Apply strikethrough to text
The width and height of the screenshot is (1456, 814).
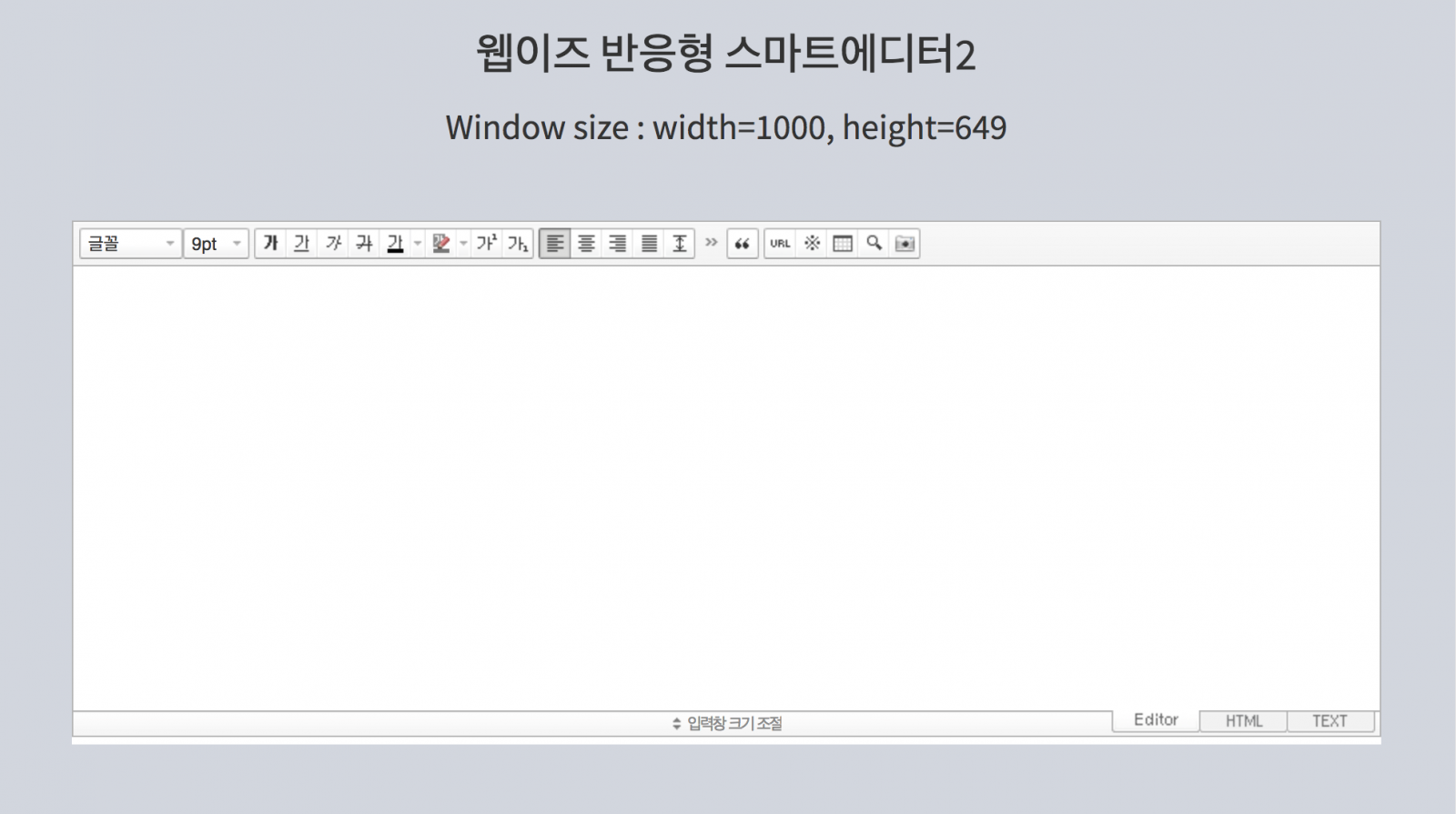pos(364,244)
